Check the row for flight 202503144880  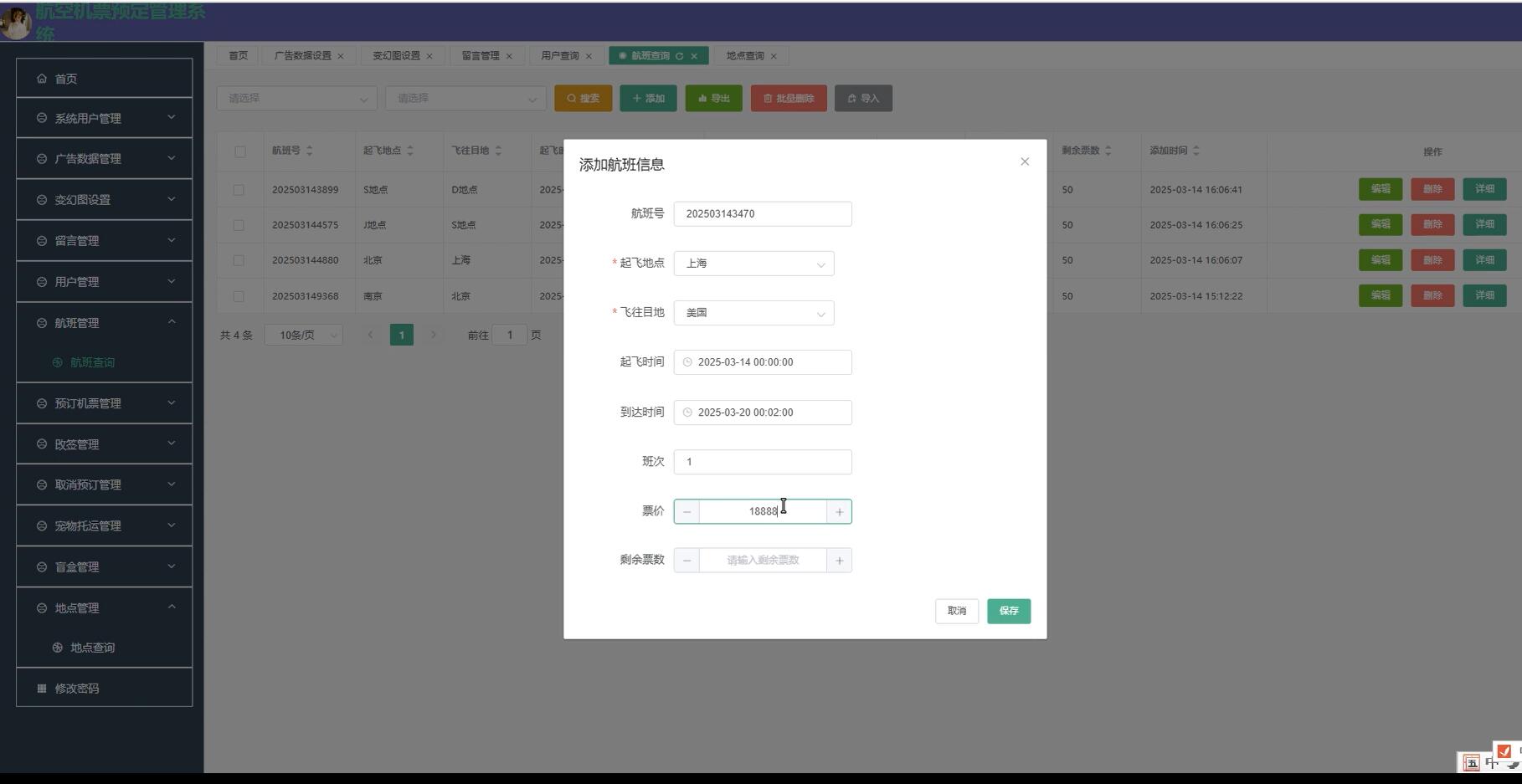click(240, 259)
